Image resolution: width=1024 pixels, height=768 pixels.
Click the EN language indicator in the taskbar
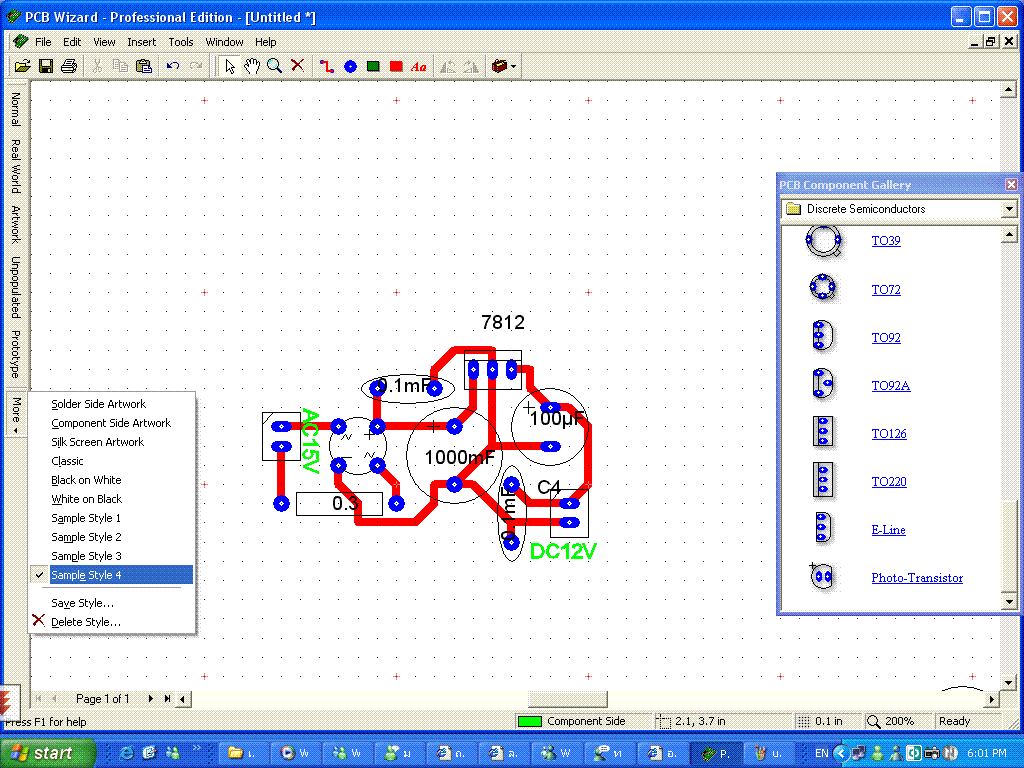822,753
